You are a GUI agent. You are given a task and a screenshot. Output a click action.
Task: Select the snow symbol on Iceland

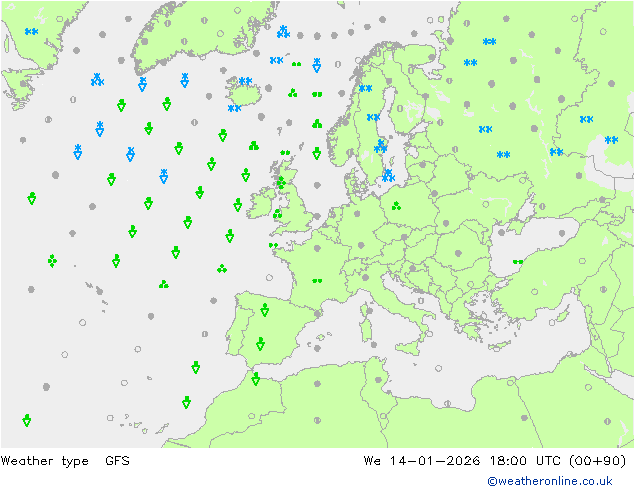245,81
